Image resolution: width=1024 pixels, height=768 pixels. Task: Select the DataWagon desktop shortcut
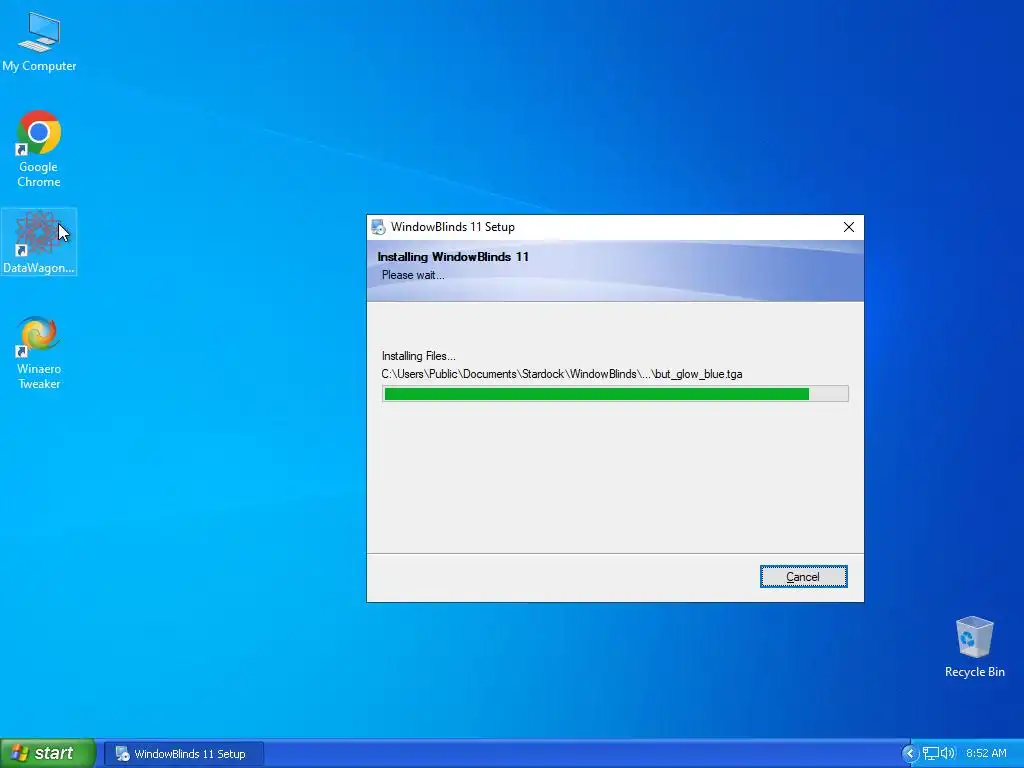coord(39,242)
